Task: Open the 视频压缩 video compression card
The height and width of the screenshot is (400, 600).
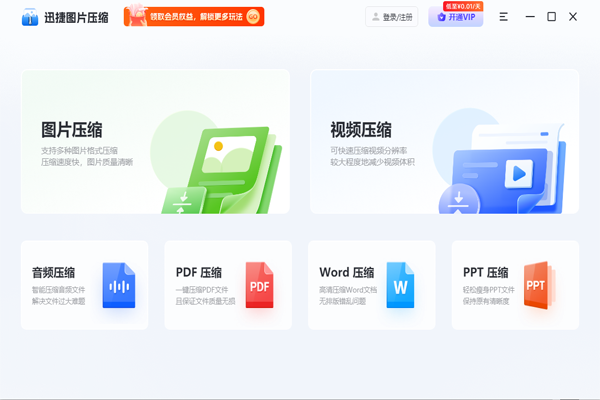Action: click(x=444, y=141)
